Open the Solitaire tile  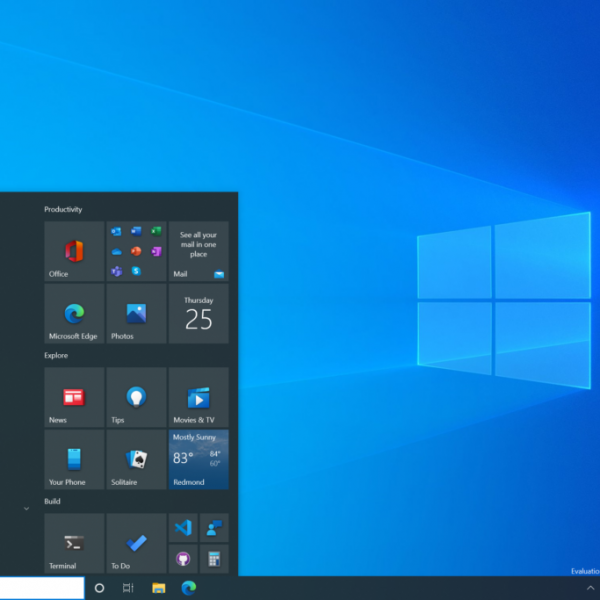coord(137,459)
